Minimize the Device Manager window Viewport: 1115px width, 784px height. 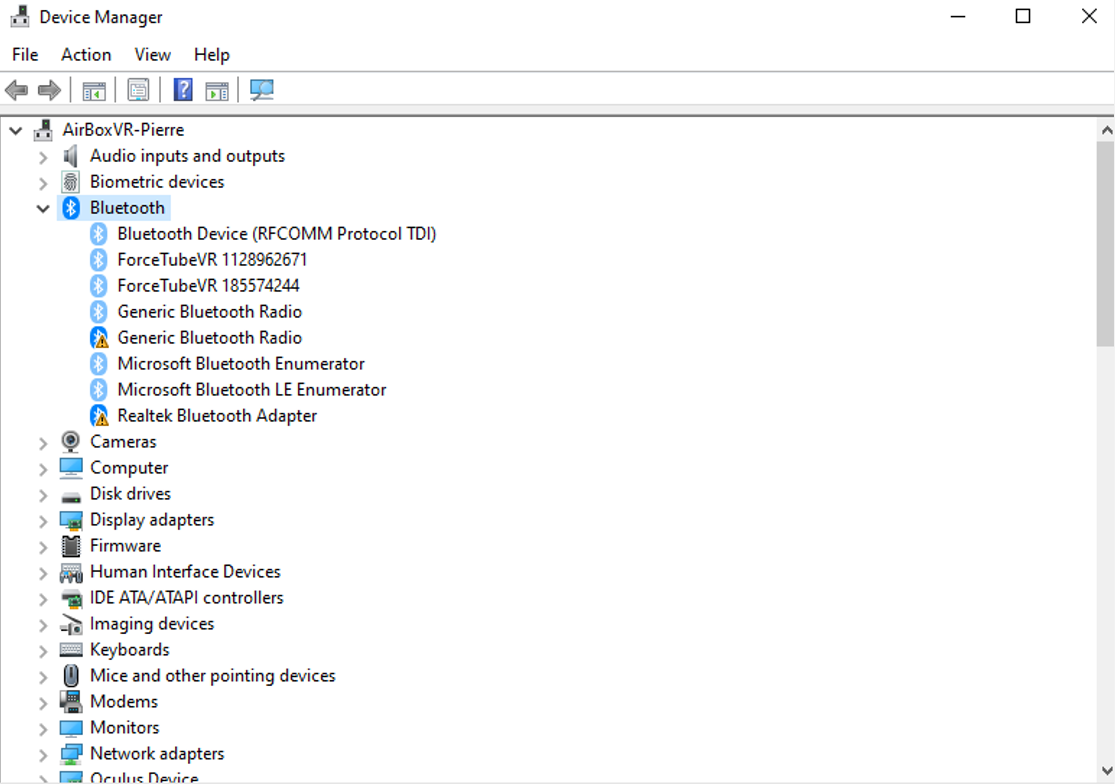point(958,16)
